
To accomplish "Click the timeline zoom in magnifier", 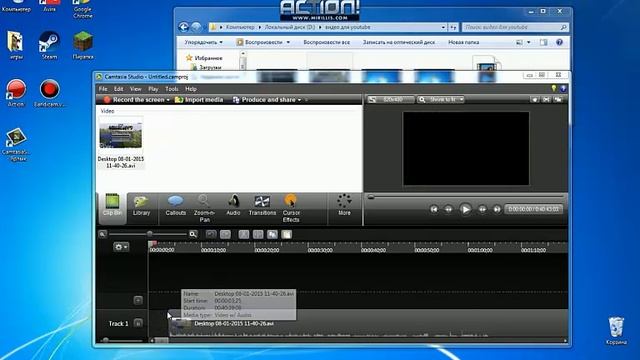I will (193, 234).
